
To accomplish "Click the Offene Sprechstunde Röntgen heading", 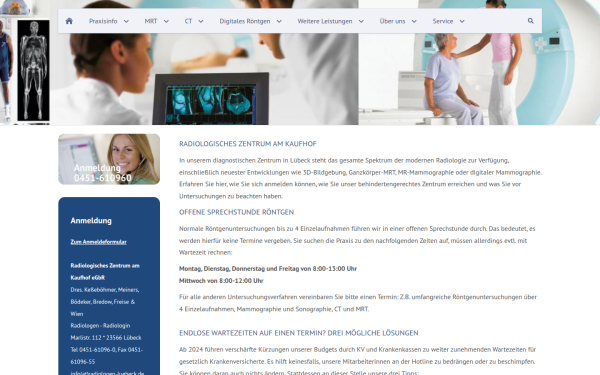I will tap(236, 212).
